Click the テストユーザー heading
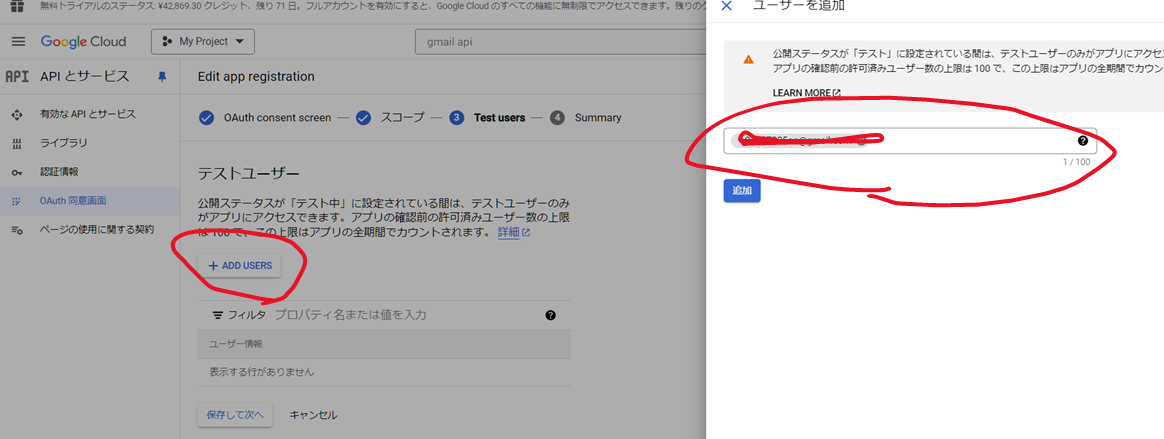1164x439 pixels. [248, 174]
